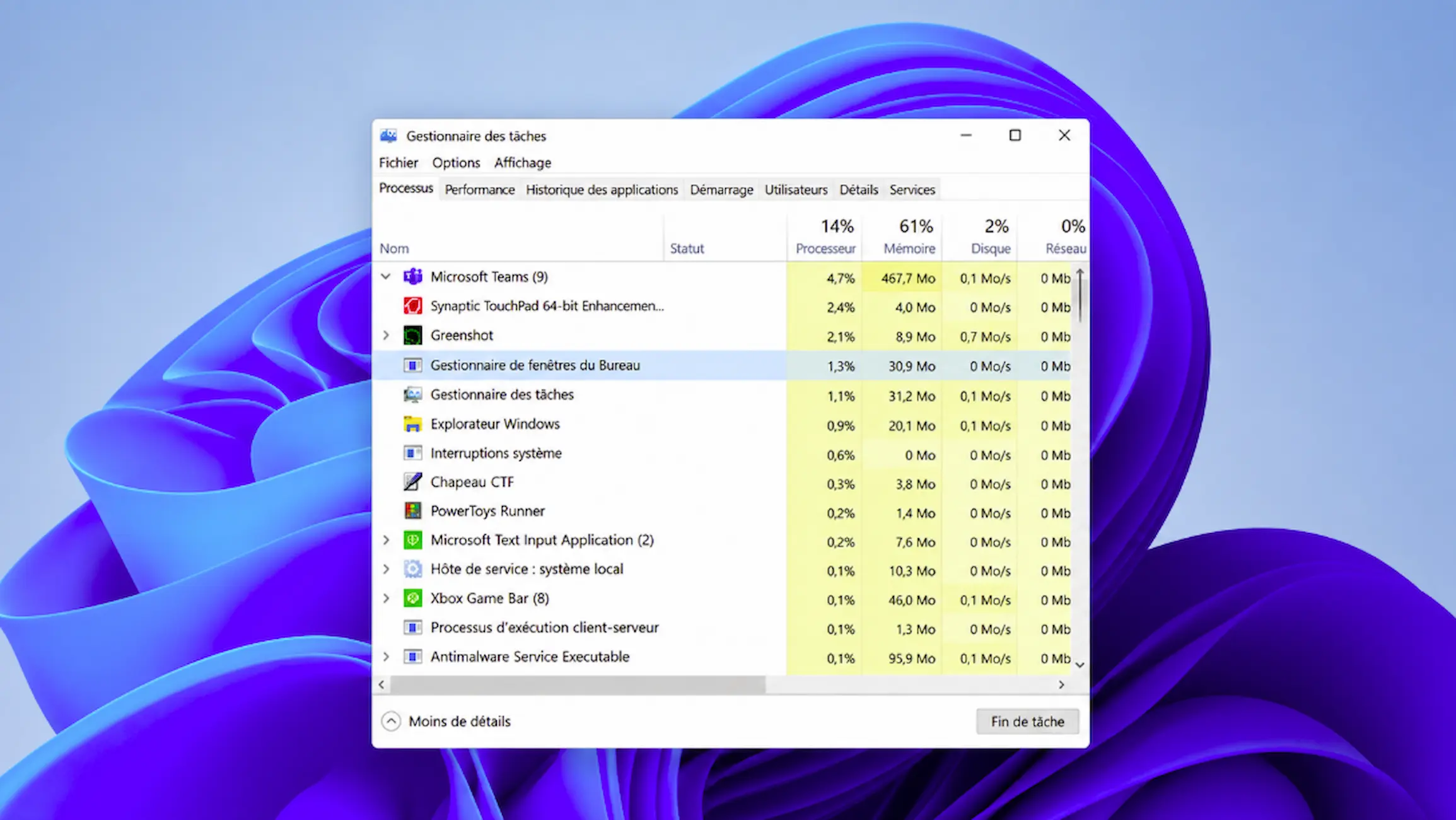Click the Interruptions système icon
This screenshot has height=820, width=1456.
point(412,453)
